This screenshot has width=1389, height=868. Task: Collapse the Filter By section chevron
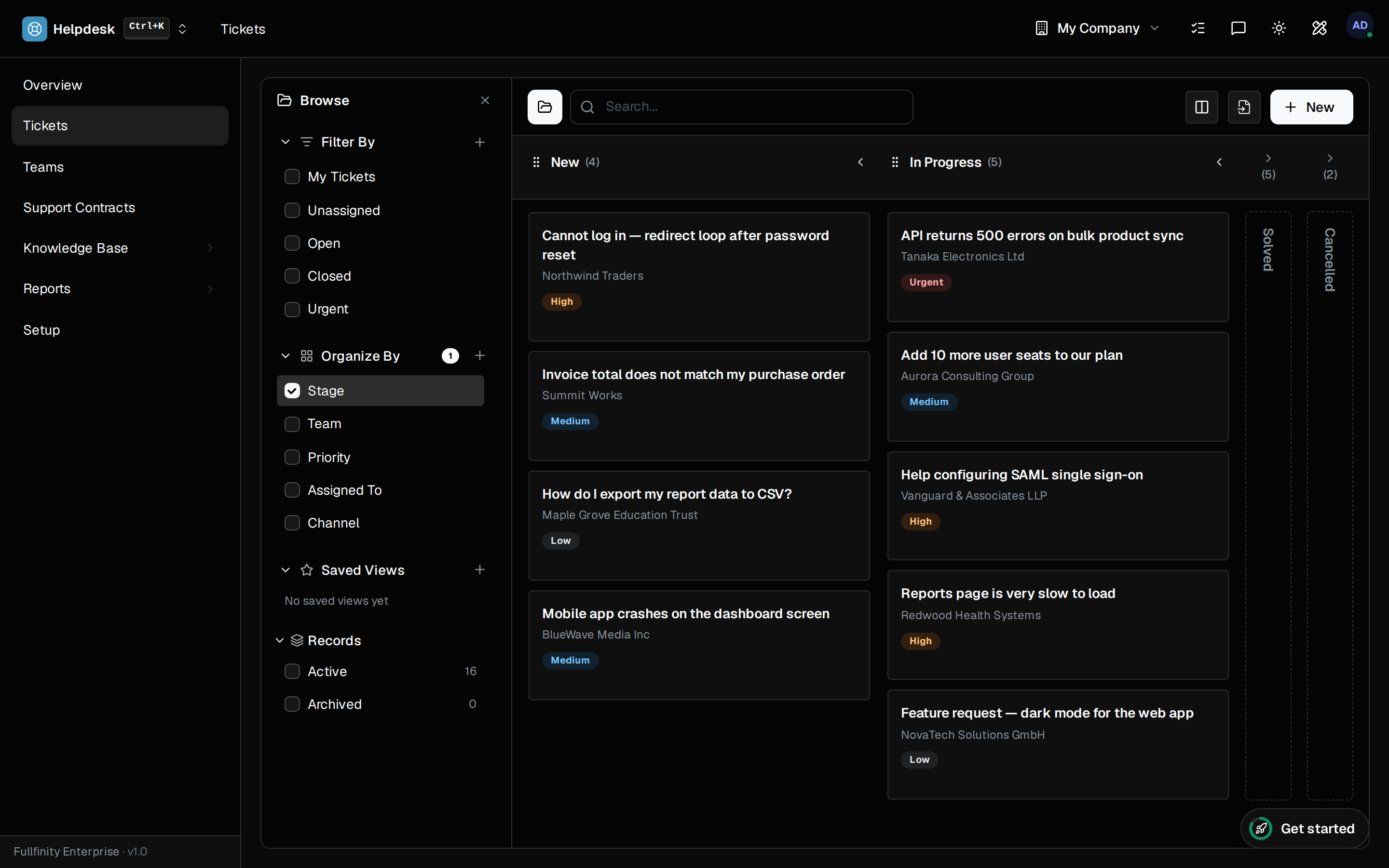click(285, 142)
